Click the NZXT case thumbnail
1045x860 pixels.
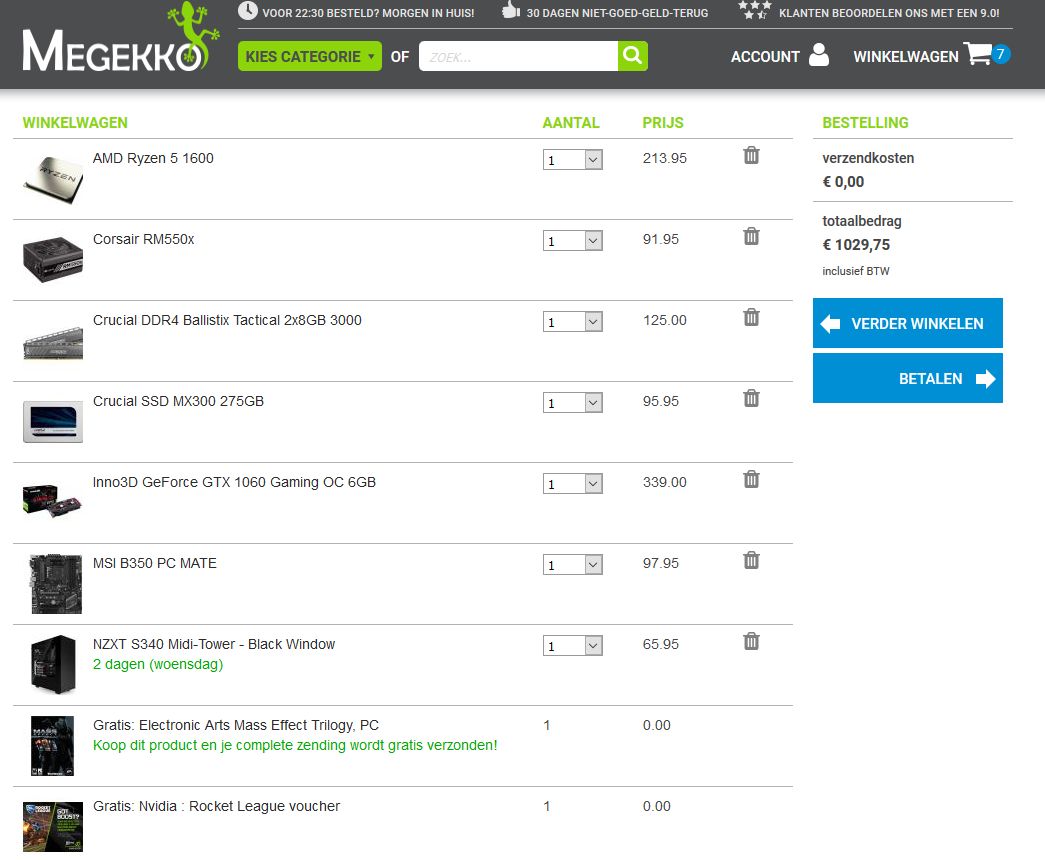[x=53, y=664]
